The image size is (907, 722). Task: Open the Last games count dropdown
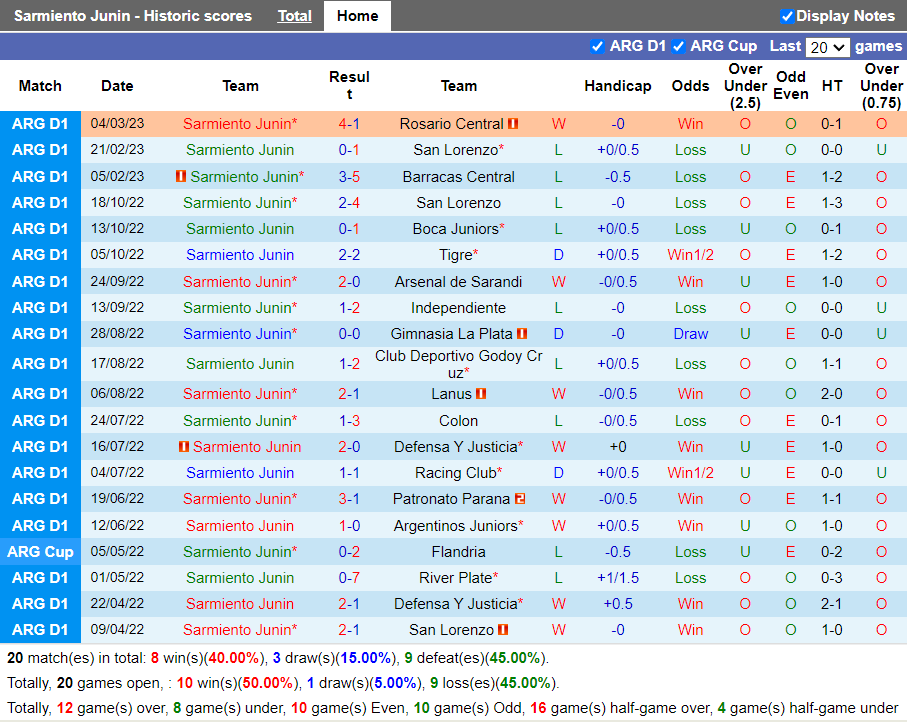coord(827,47)
